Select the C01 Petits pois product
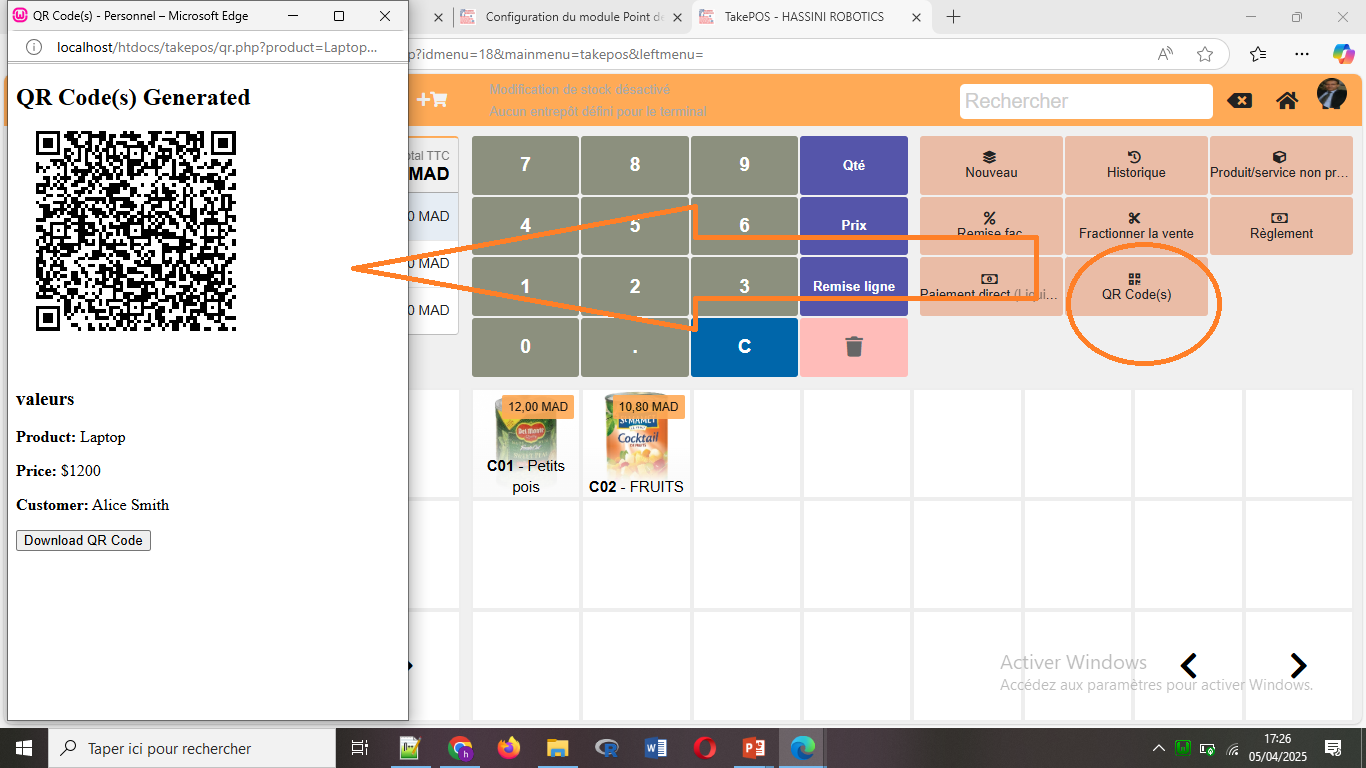The image size is (1366, 768). point(526,443)
